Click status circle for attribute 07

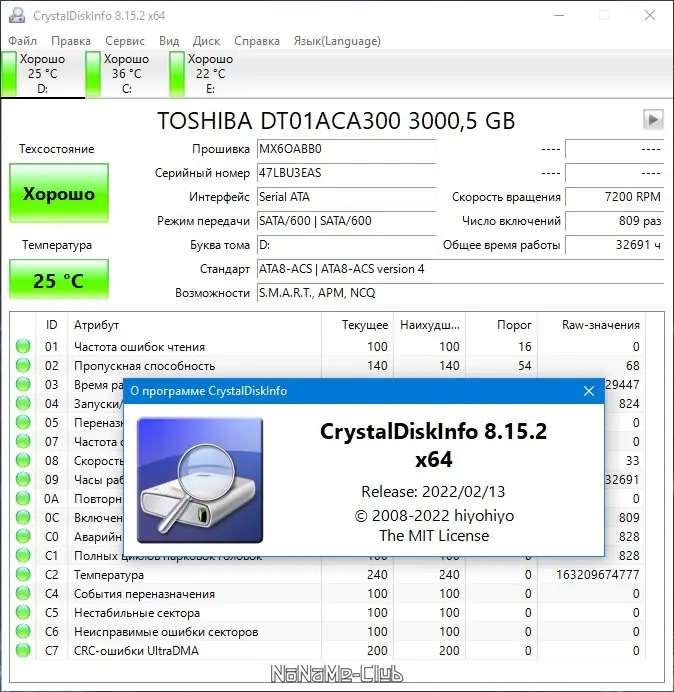23,441
